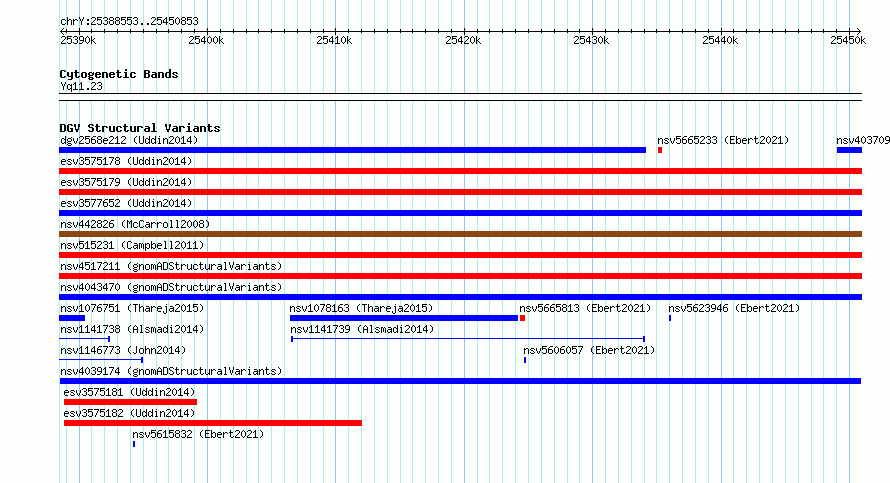Click the nsv5606057 (Ebert2021) label text

(x=589, y=350)
